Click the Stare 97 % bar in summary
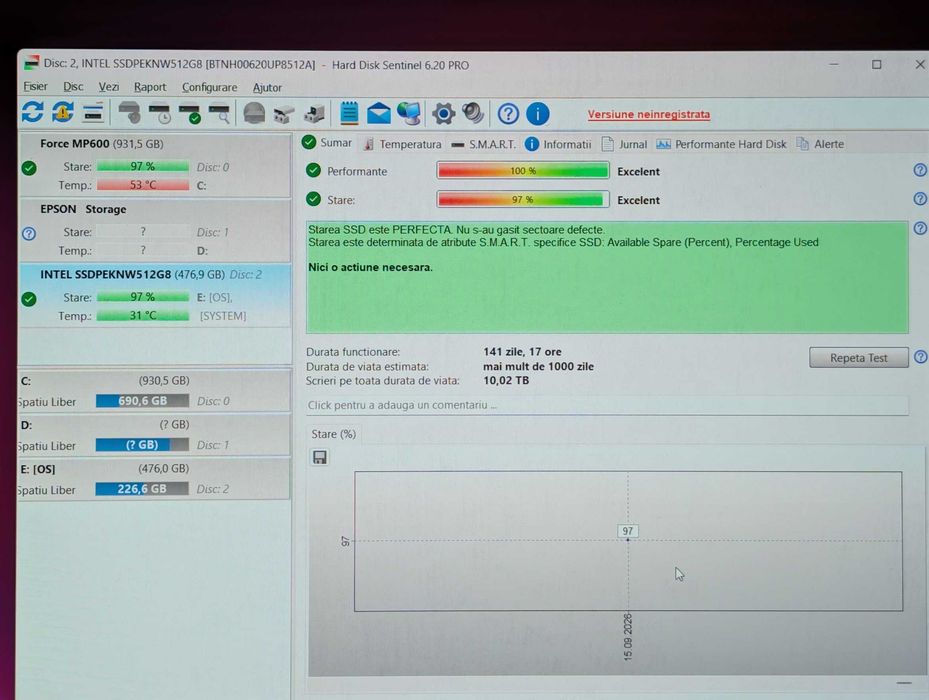 523,199
